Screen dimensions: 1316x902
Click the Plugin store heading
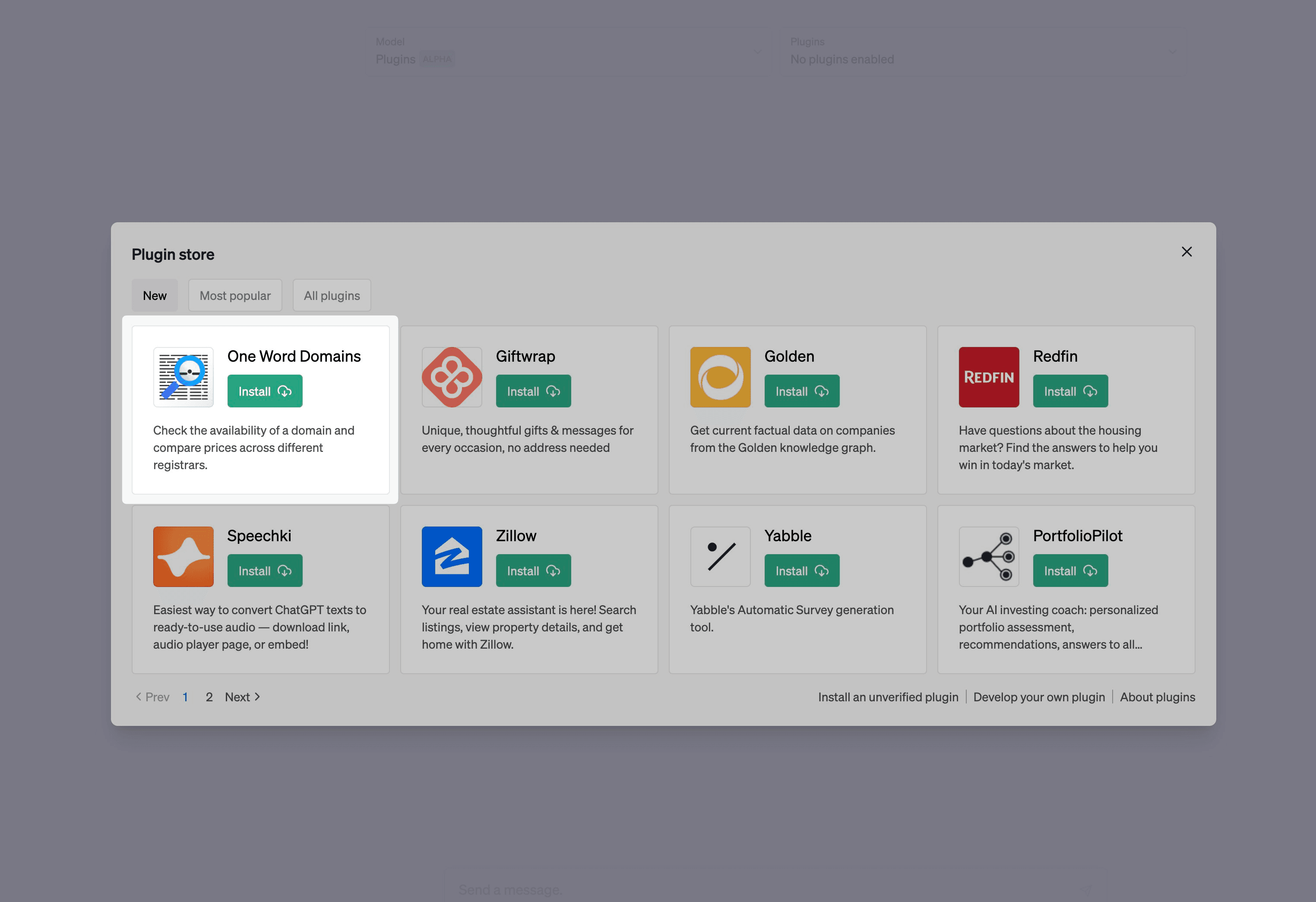point(173,255)
